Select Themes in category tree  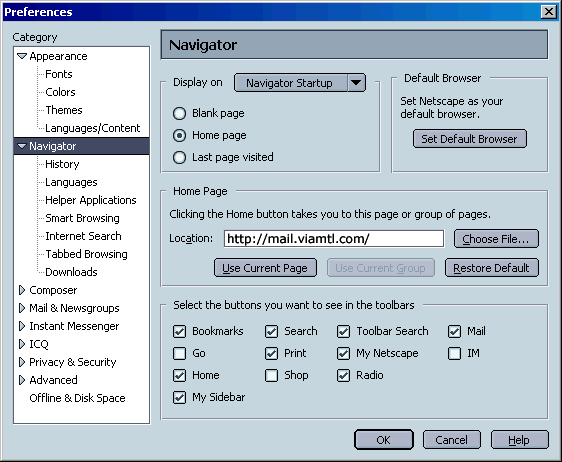tap(64, 110)
